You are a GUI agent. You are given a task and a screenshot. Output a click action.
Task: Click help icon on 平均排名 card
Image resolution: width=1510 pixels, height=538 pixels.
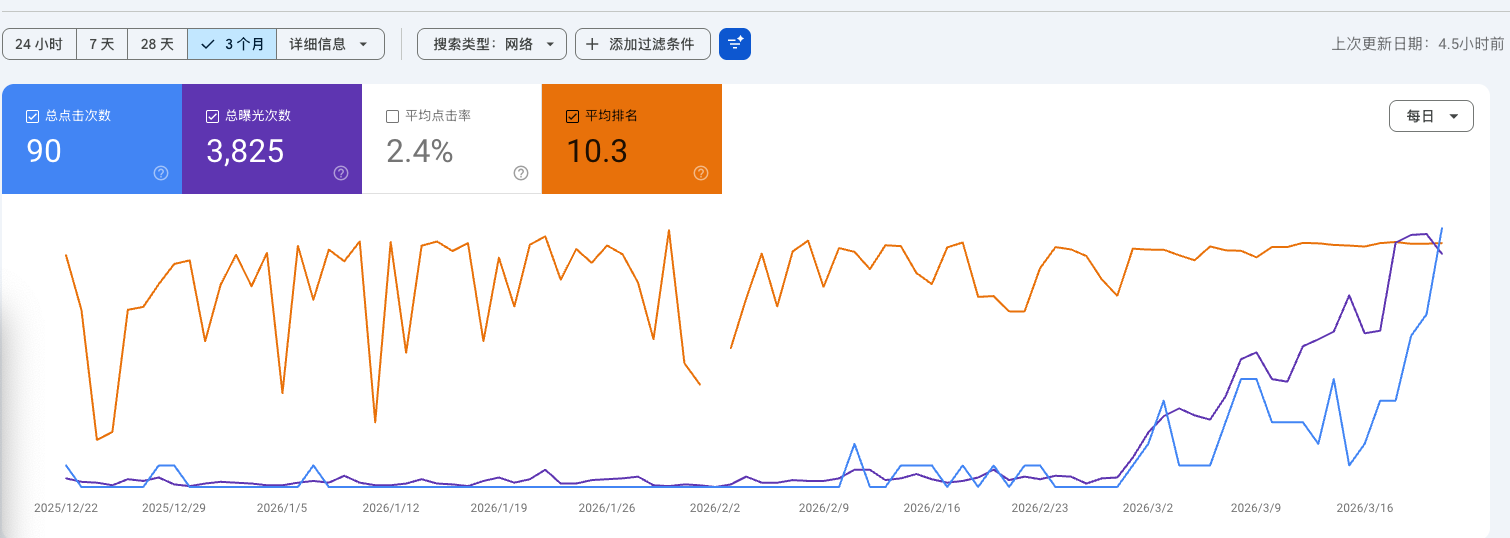click(701, 173)
